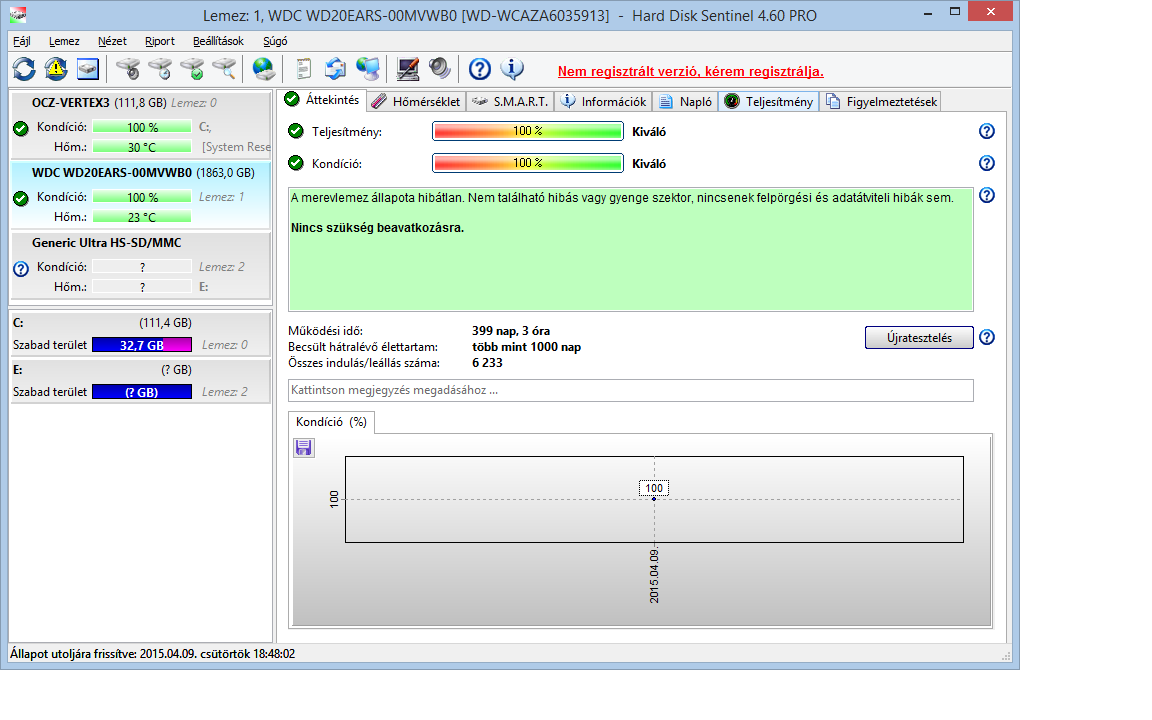The width and height of the screenshot is (1152, 720).
Task: Click the '399 nap, 3 óra' operating time value
Action: coord(511,331)
